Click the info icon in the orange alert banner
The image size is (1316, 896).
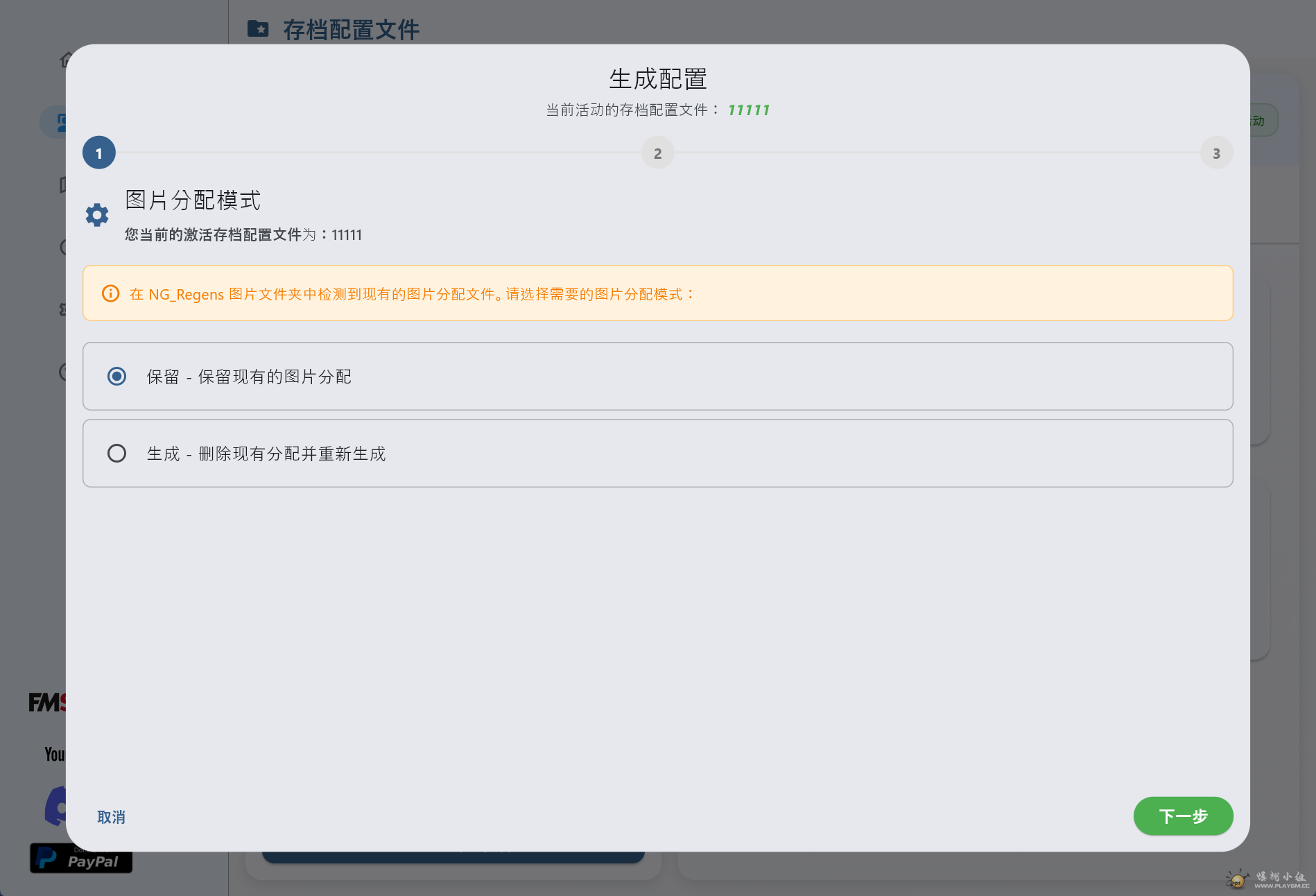coord(111,293)
